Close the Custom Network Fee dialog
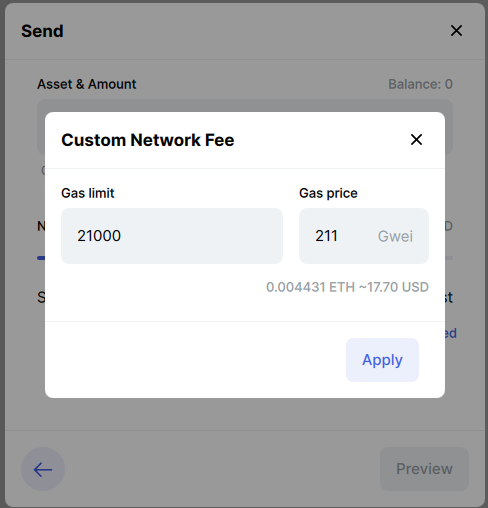Image resolution: width=488 pixels, height=508 pixels. pos(416,140)
